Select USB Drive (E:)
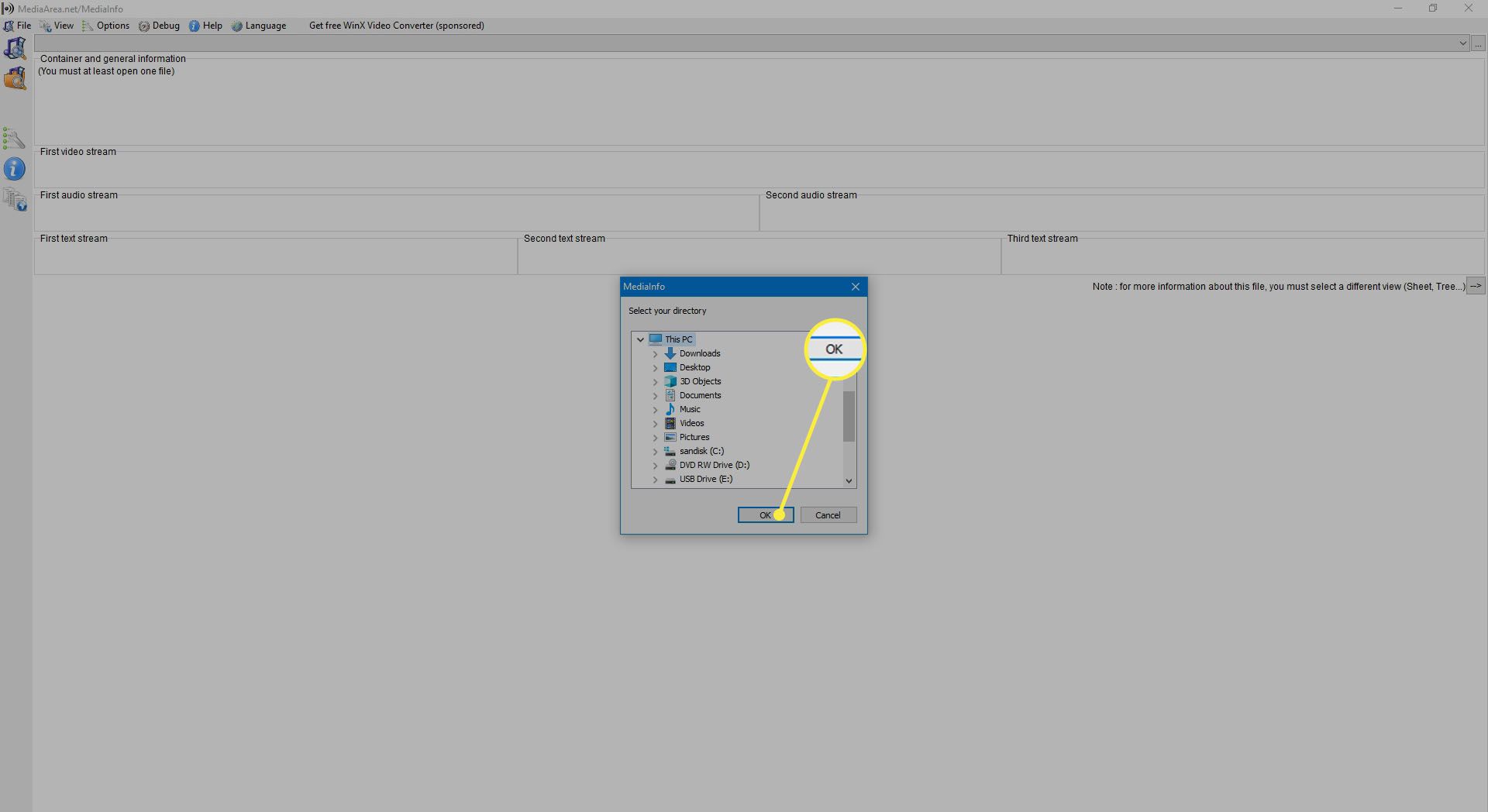 click(x=705, y=479)
